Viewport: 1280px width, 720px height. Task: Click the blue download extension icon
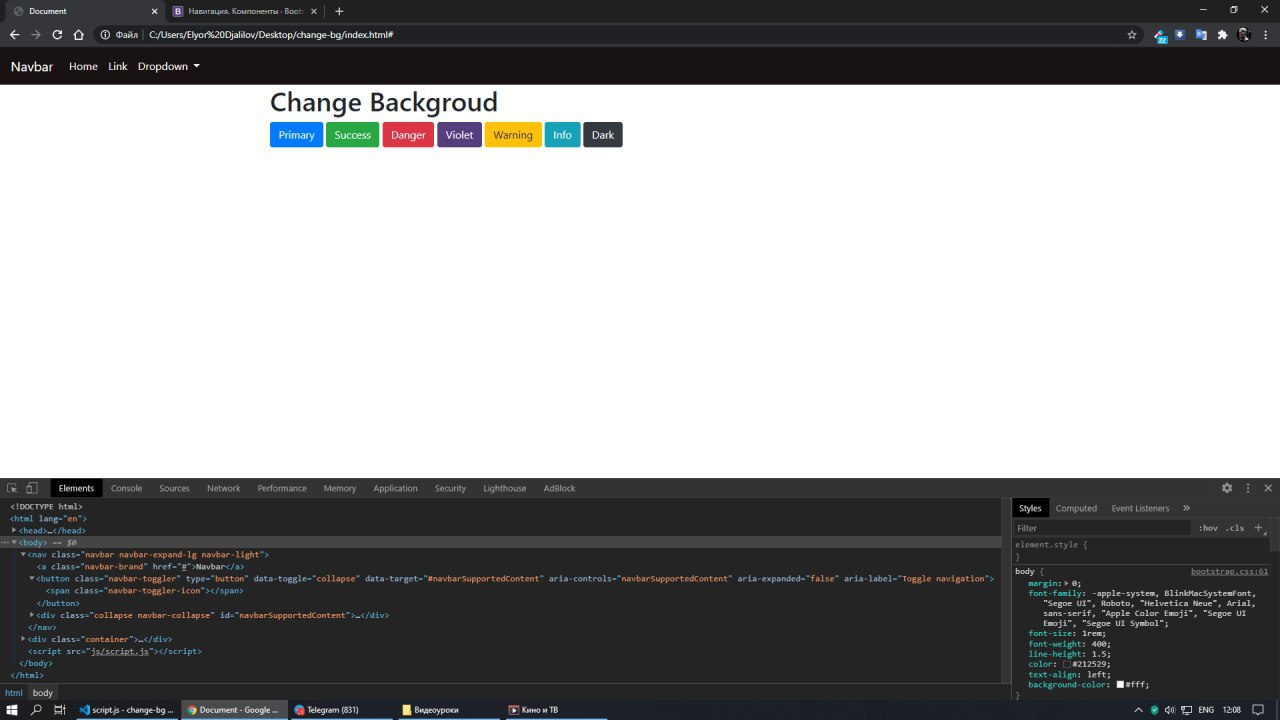pyautogui.click(x=1180, y=34)
